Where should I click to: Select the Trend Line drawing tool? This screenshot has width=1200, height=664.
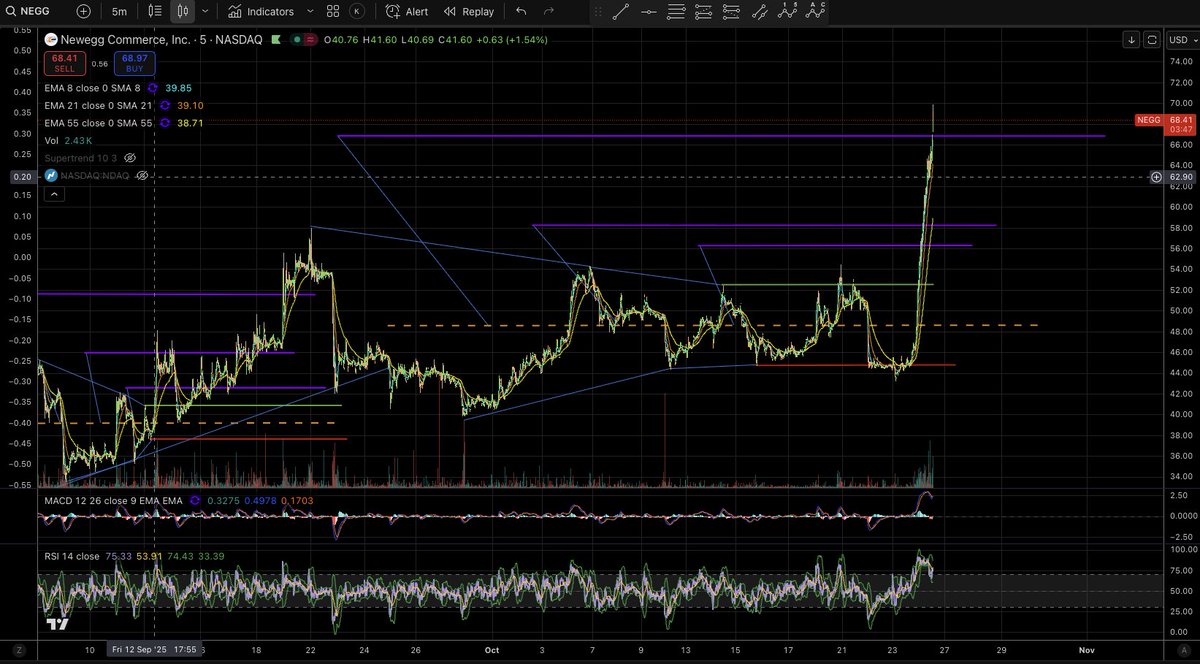(x=621, y=12)
